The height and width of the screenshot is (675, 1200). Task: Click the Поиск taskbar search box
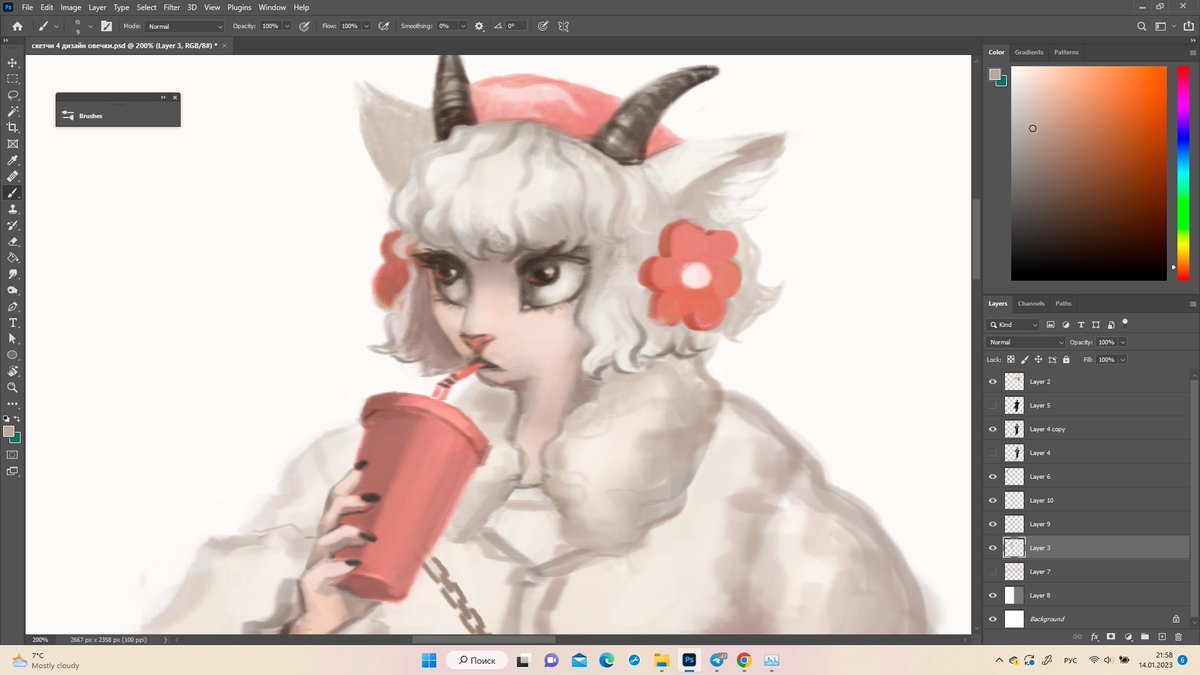[x=476, y=660]
